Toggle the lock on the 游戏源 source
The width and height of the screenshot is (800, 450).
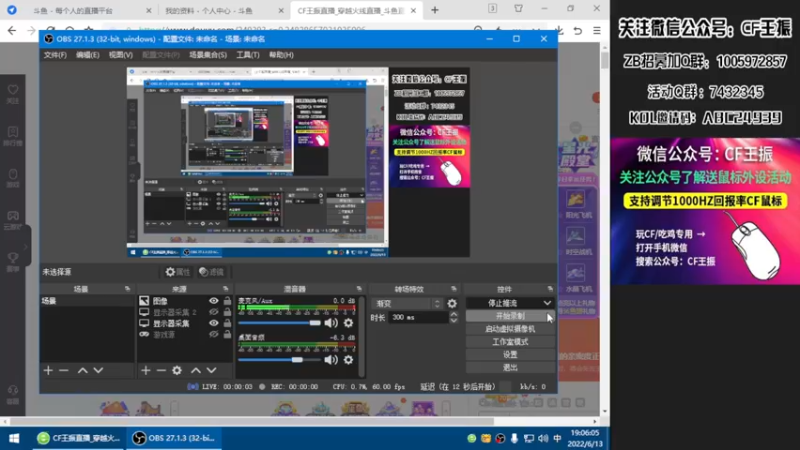(x=227, y=335)
